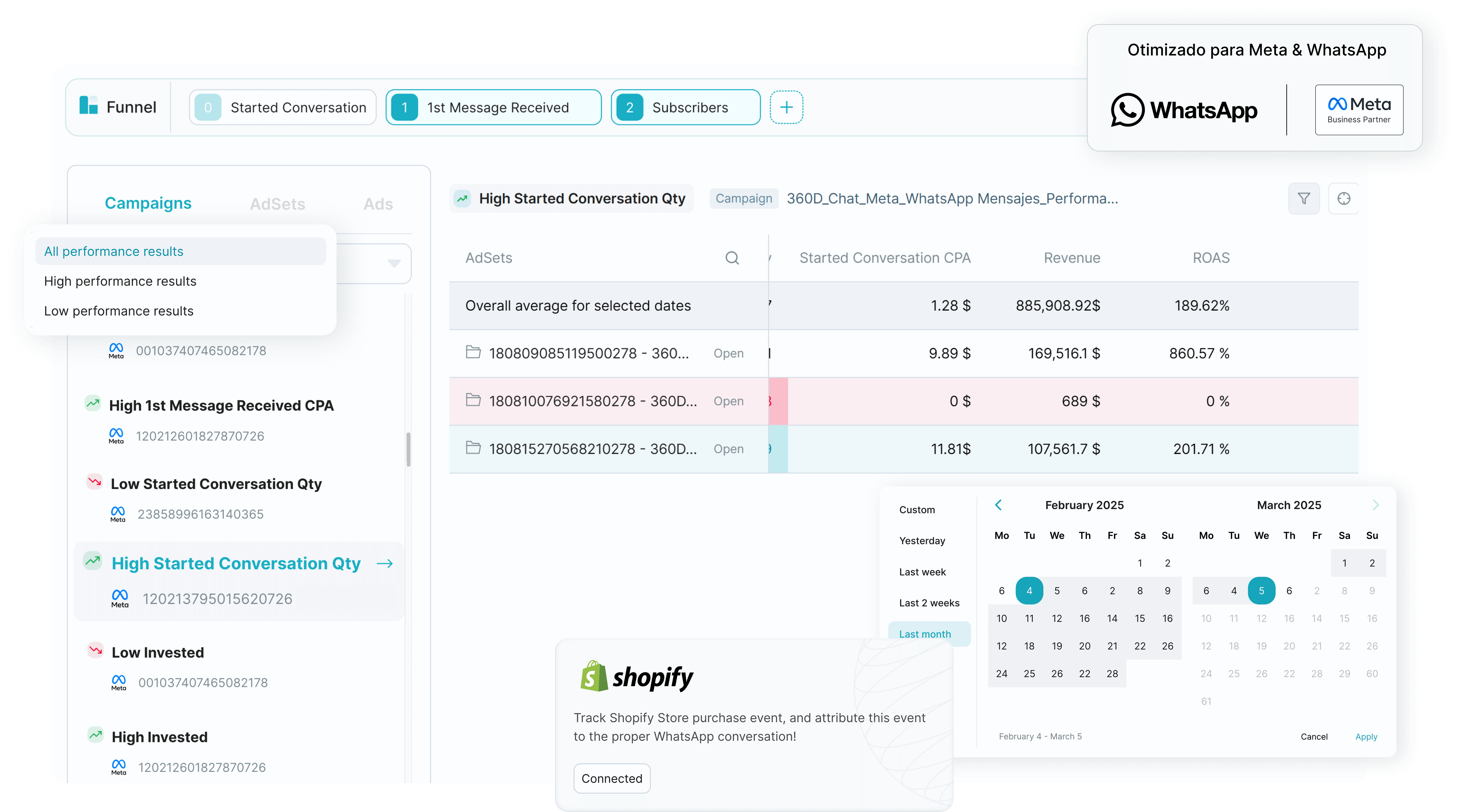Image resolution: width=1457 pixels, height=812 pixels.
Task: Click the 860.57 % ROAS value
Action: click(1199, 353)
